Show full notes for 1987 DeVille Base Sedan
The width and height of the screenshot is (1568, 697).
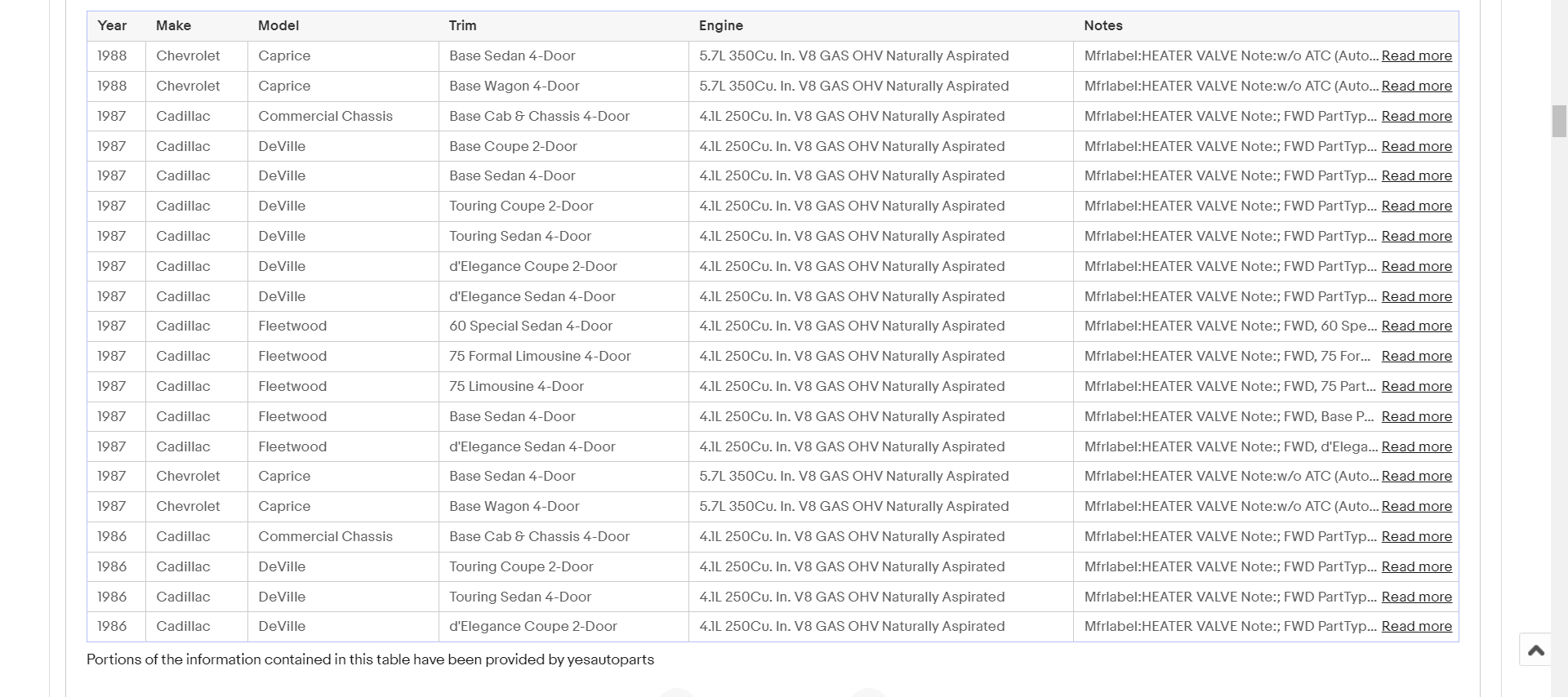[x=1416, y=176]
